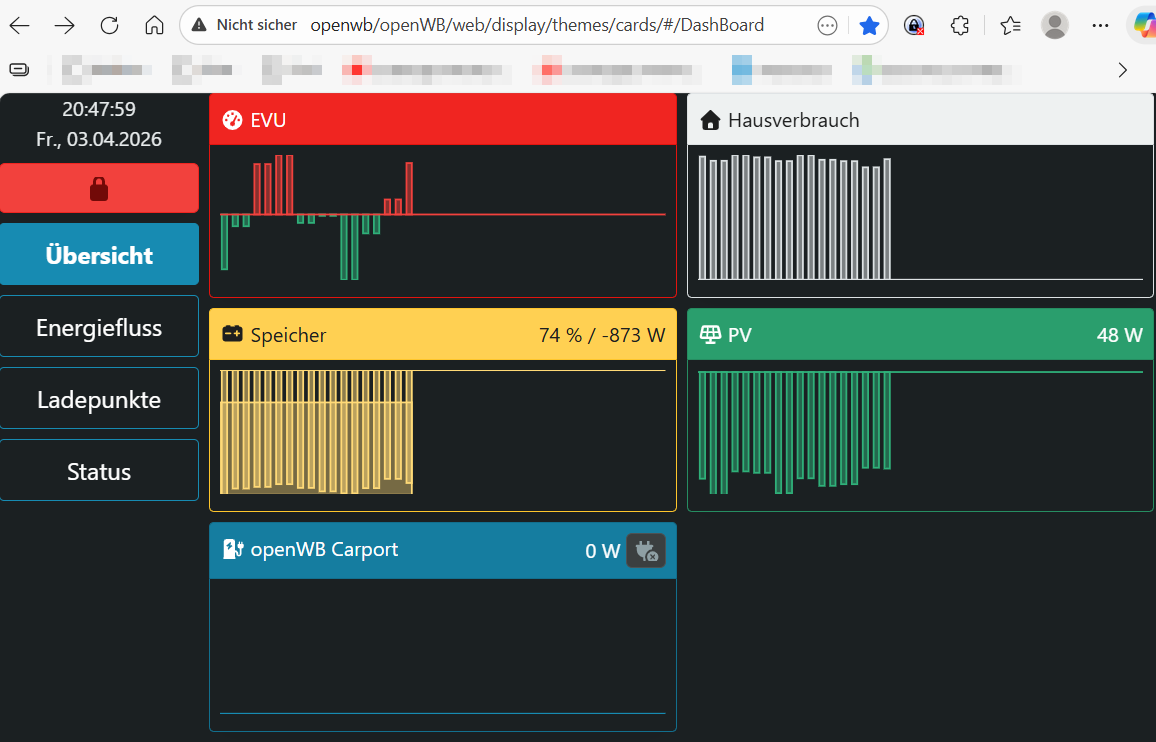Click the browser back arrow
Screen dimensions: 1156x742
point(20,26)
